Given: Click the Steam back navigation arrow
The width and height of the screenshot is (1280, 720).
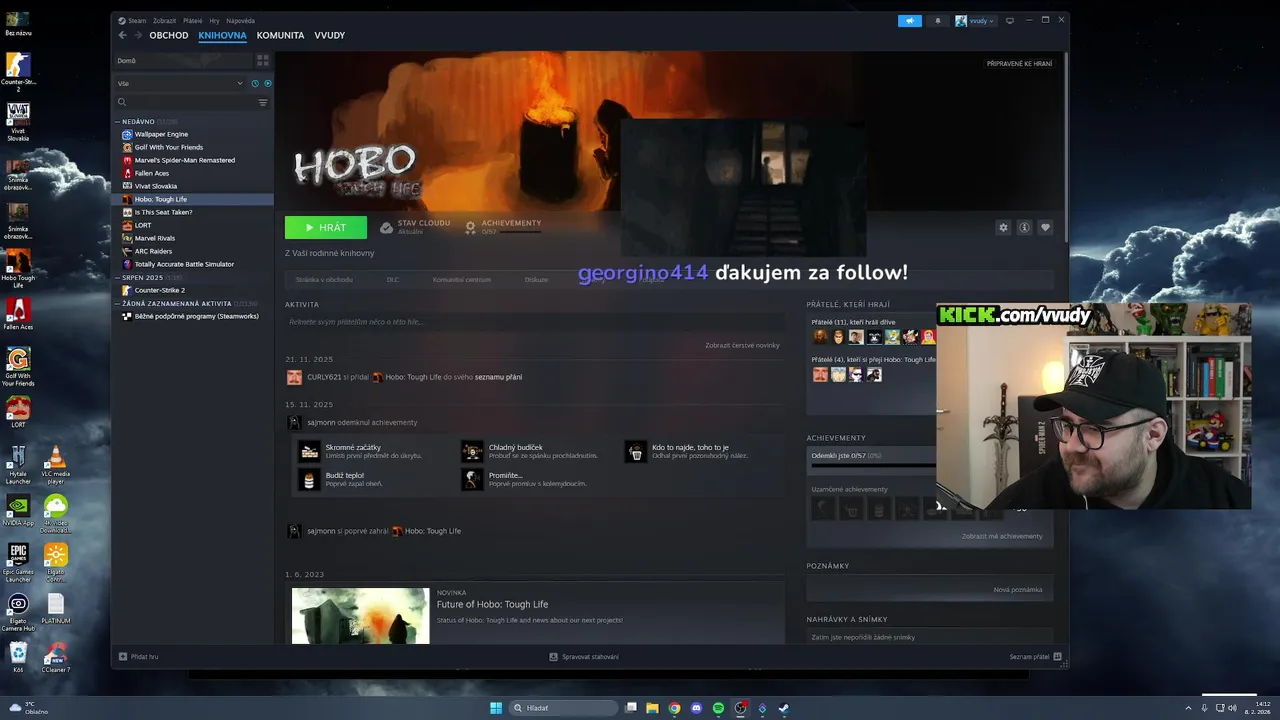Looking at the screenshot, I should click(123, 35).
